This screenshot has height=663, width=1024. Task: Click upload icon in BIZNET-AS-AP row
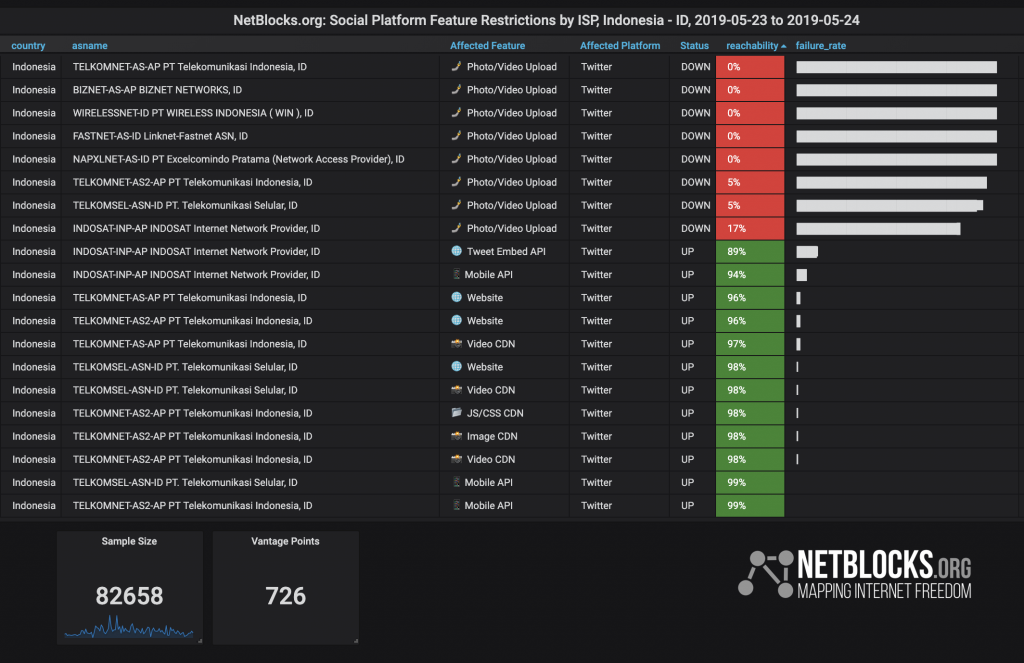456,89
